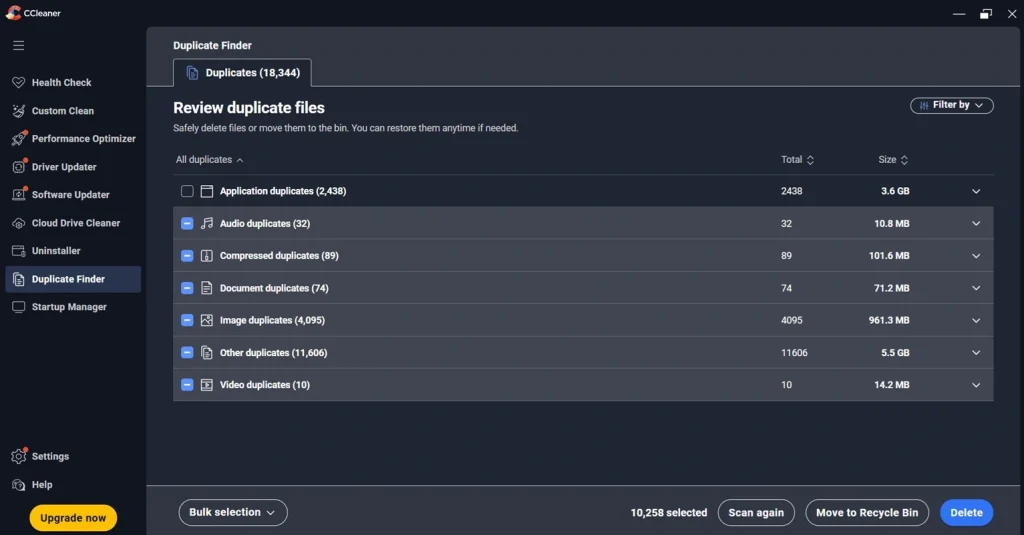The width and height of the screenshot is (1024, 535).
Task: Expand the Other duplicates row chevron
Action: point(976,353)
